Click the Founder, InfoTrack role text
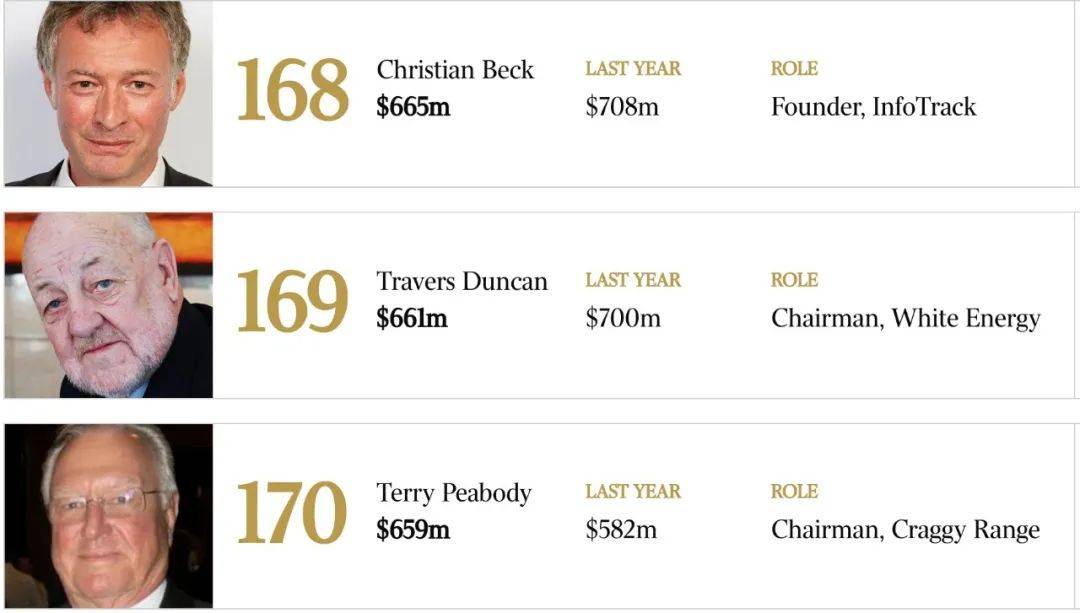Viewport: 1080px width, 613px height. click(x=873, y=107)
